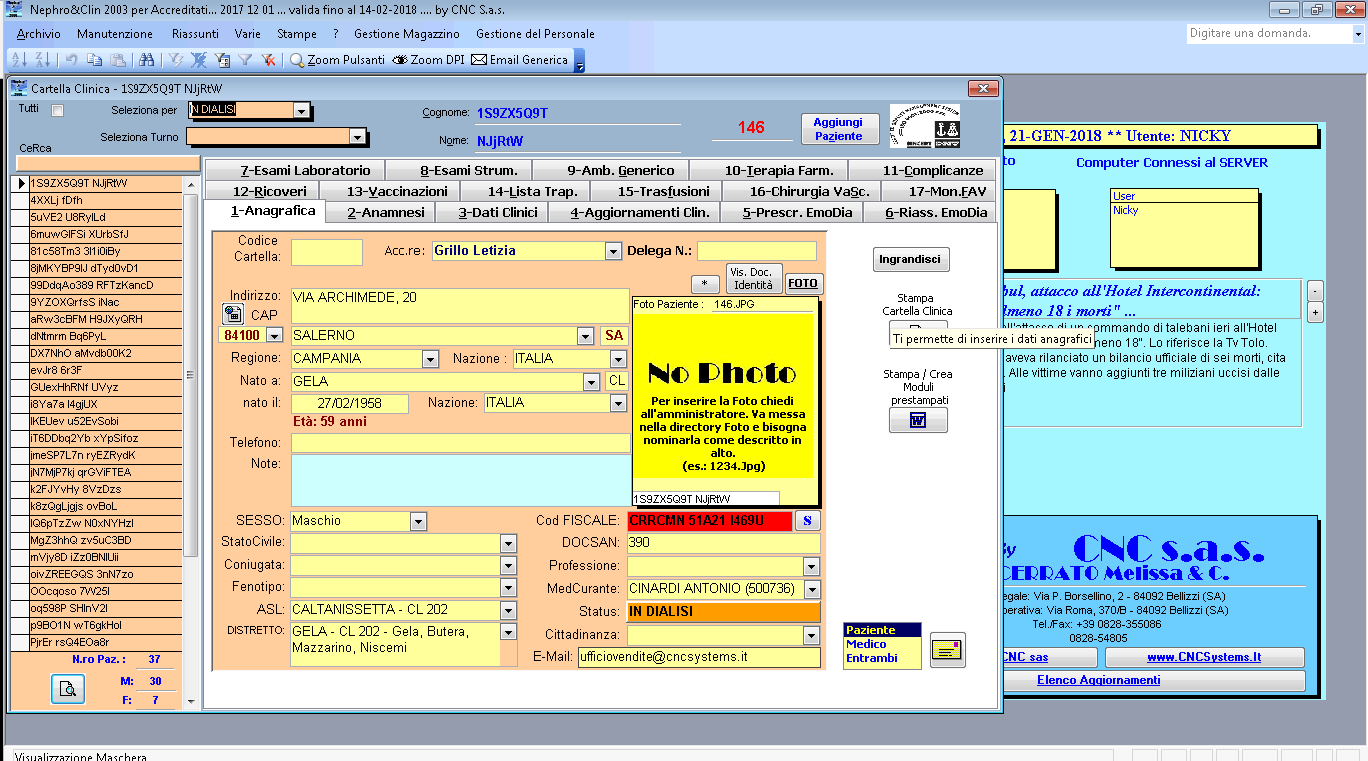1368x761 pixels.
Task: Open the SESSO dropdown showing Maschio
Action: coord(418,521)
